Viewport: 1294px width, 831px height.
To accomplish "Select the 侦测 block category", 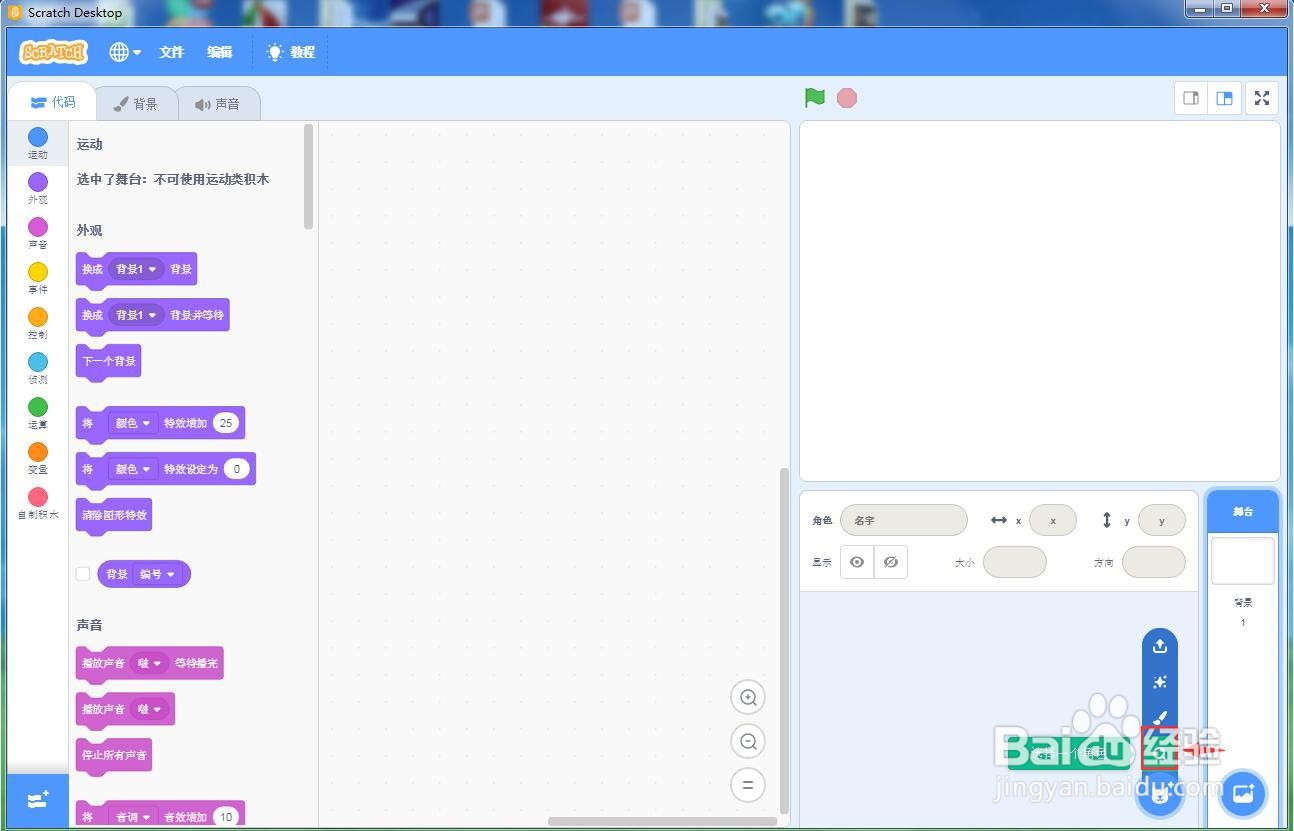I will (37, 369).
